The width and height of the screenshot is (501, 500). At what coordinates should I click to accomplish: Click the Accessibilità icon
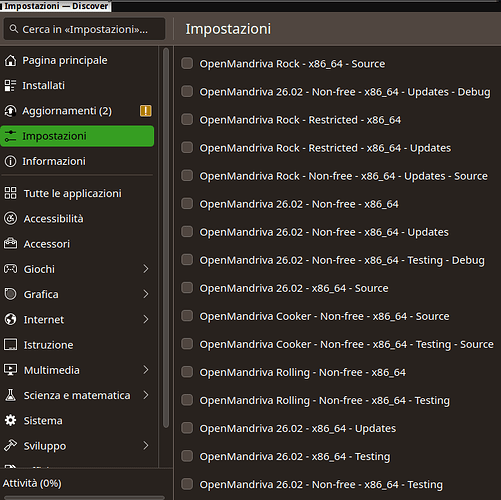pos(10,219)
